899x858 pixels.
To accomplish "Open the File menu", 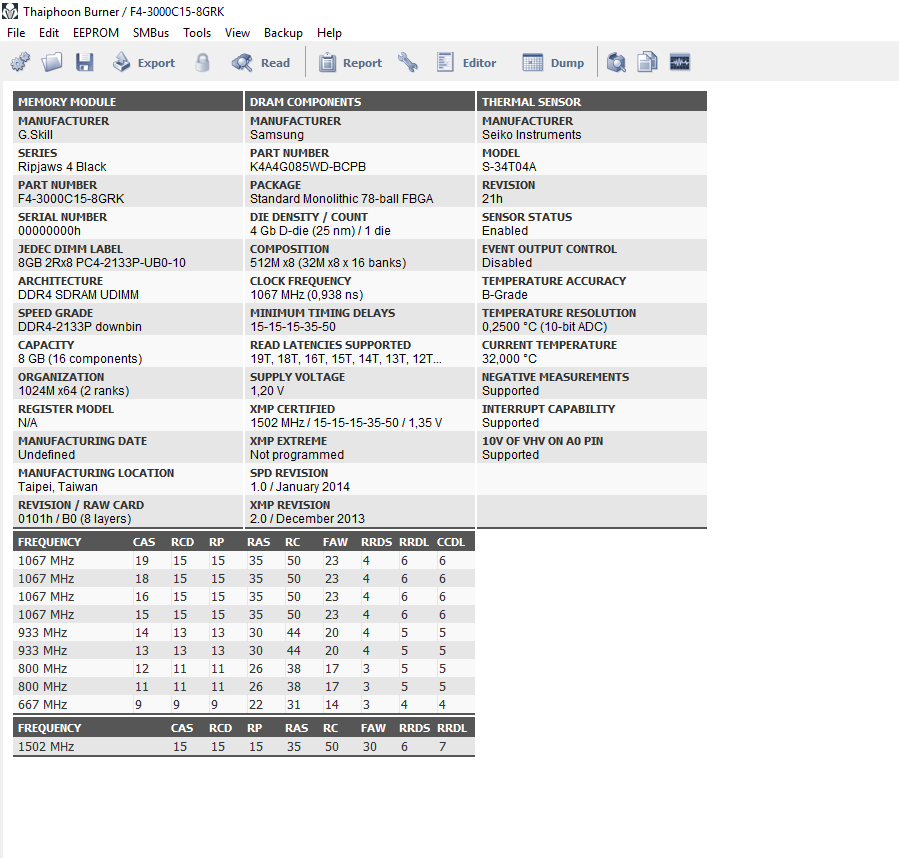I will pos(16,33).
